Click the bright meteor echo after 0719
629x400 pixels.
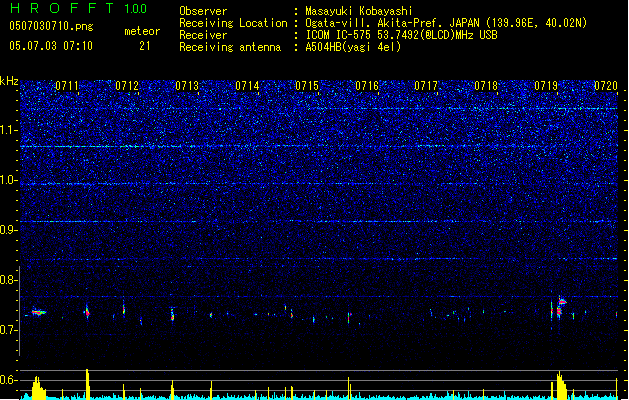pyautogui.click(x=560, y=308)
